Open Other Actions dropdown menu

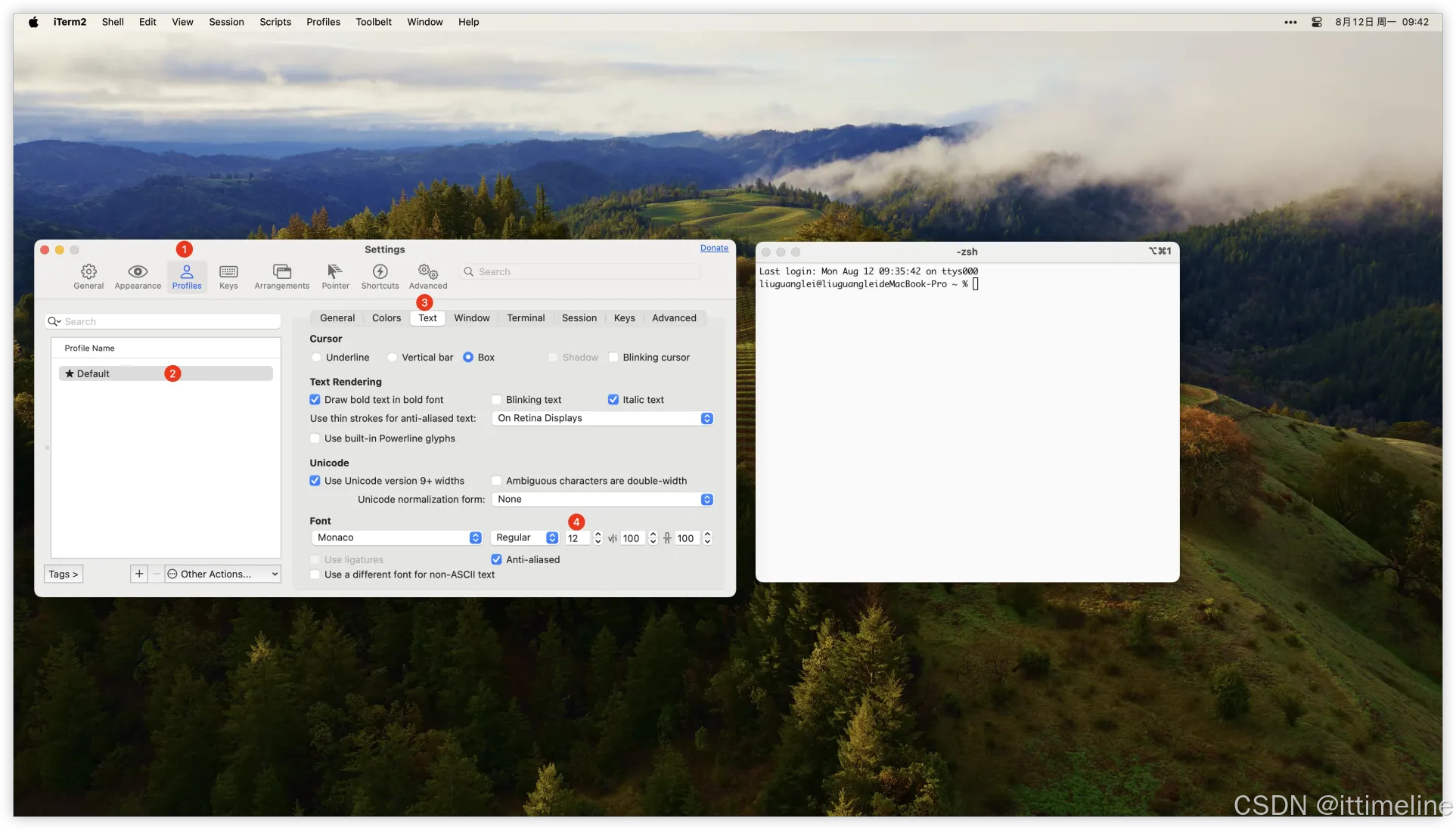pos(222,574)
